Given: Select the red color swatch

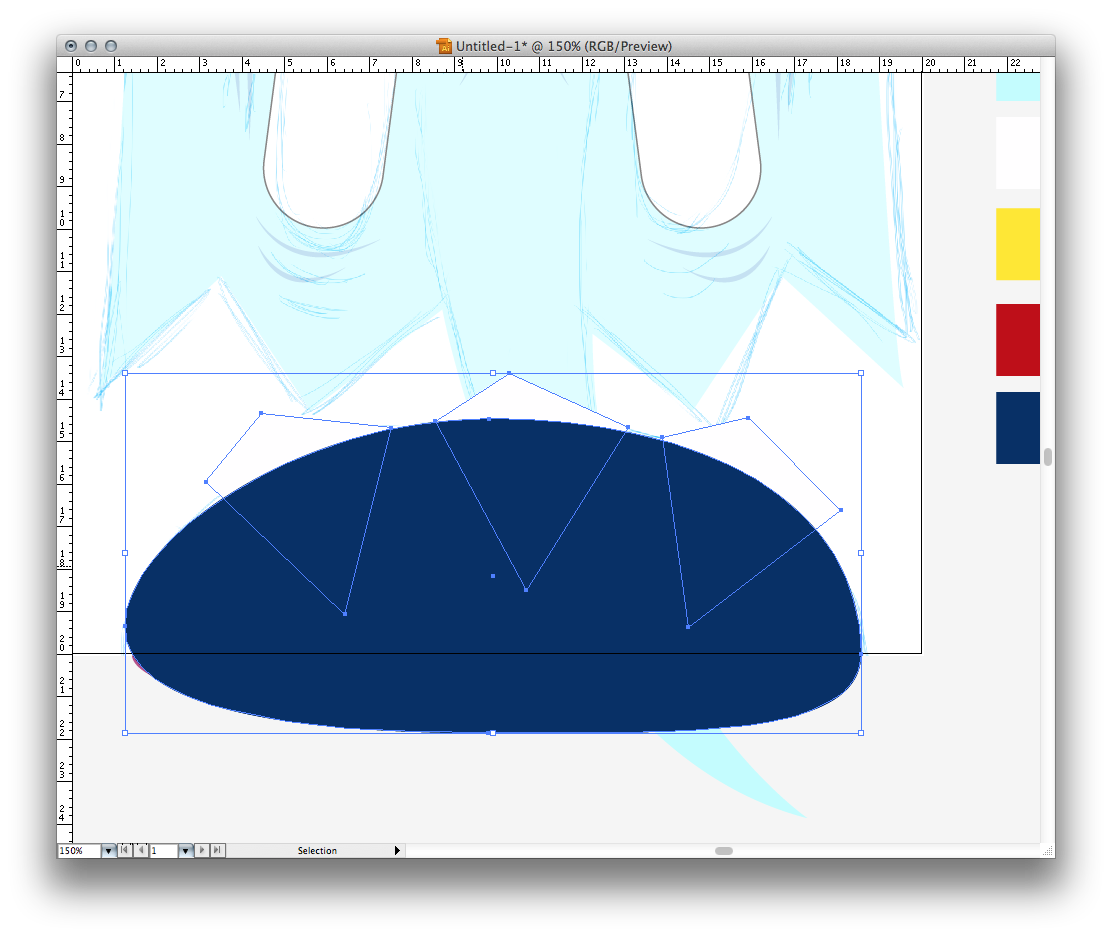Looking at the screenshot, I should point(1017,340).
